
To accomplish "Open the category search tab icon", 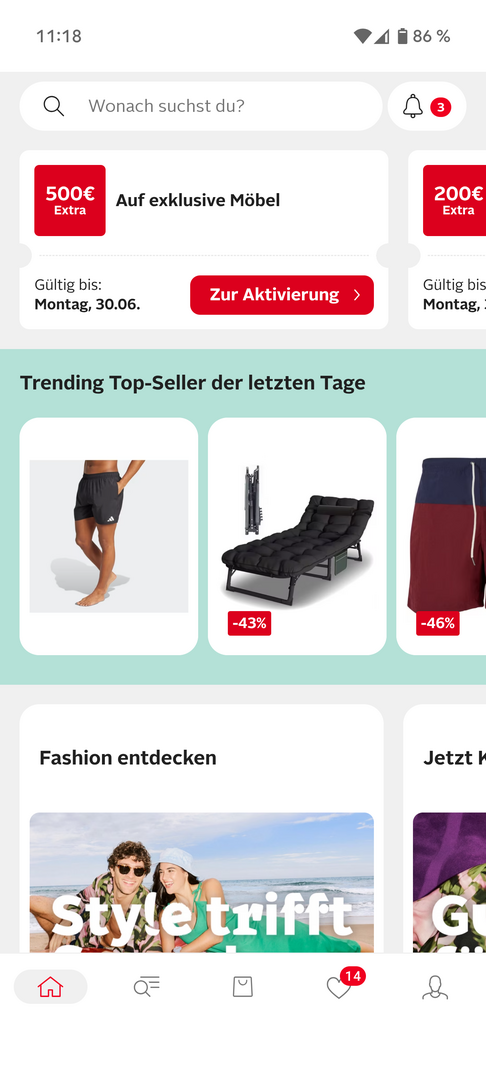I will pos(147,987).
